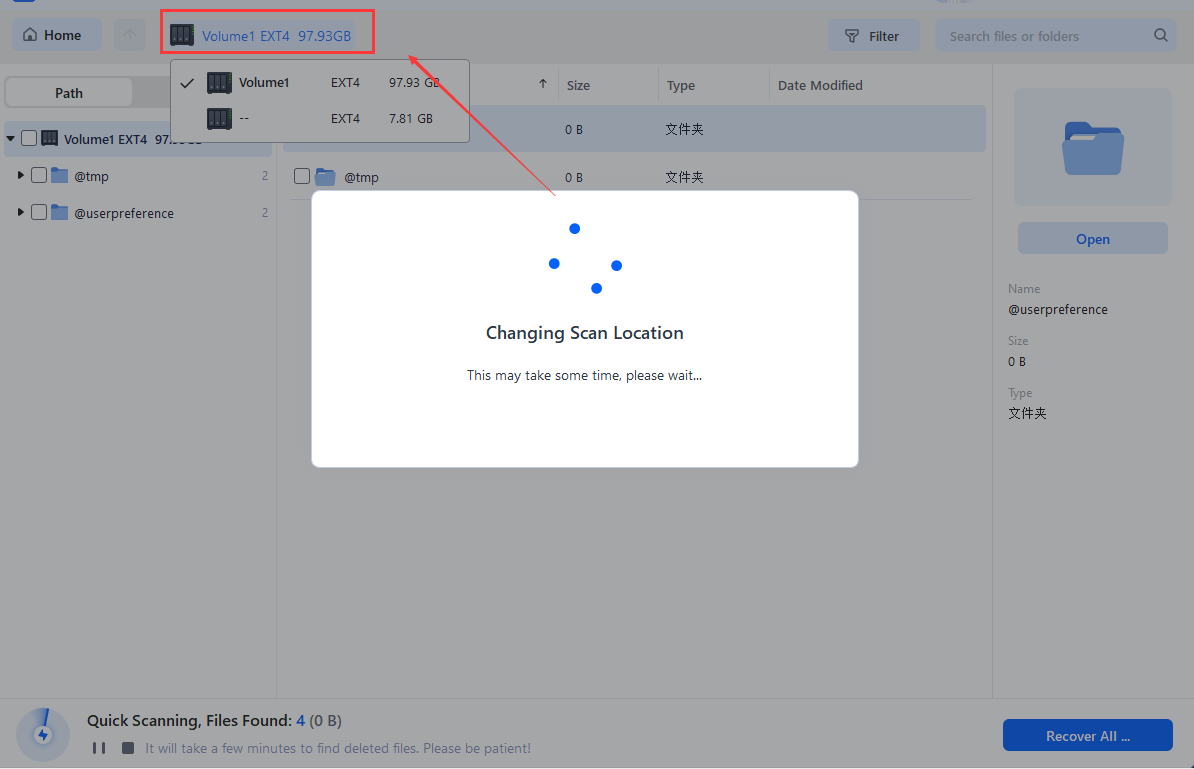Click the drive icon of the 7.81 GB entry
Image resolution: width=1194 pixels, height=769 pixels.
coord(219,118)
